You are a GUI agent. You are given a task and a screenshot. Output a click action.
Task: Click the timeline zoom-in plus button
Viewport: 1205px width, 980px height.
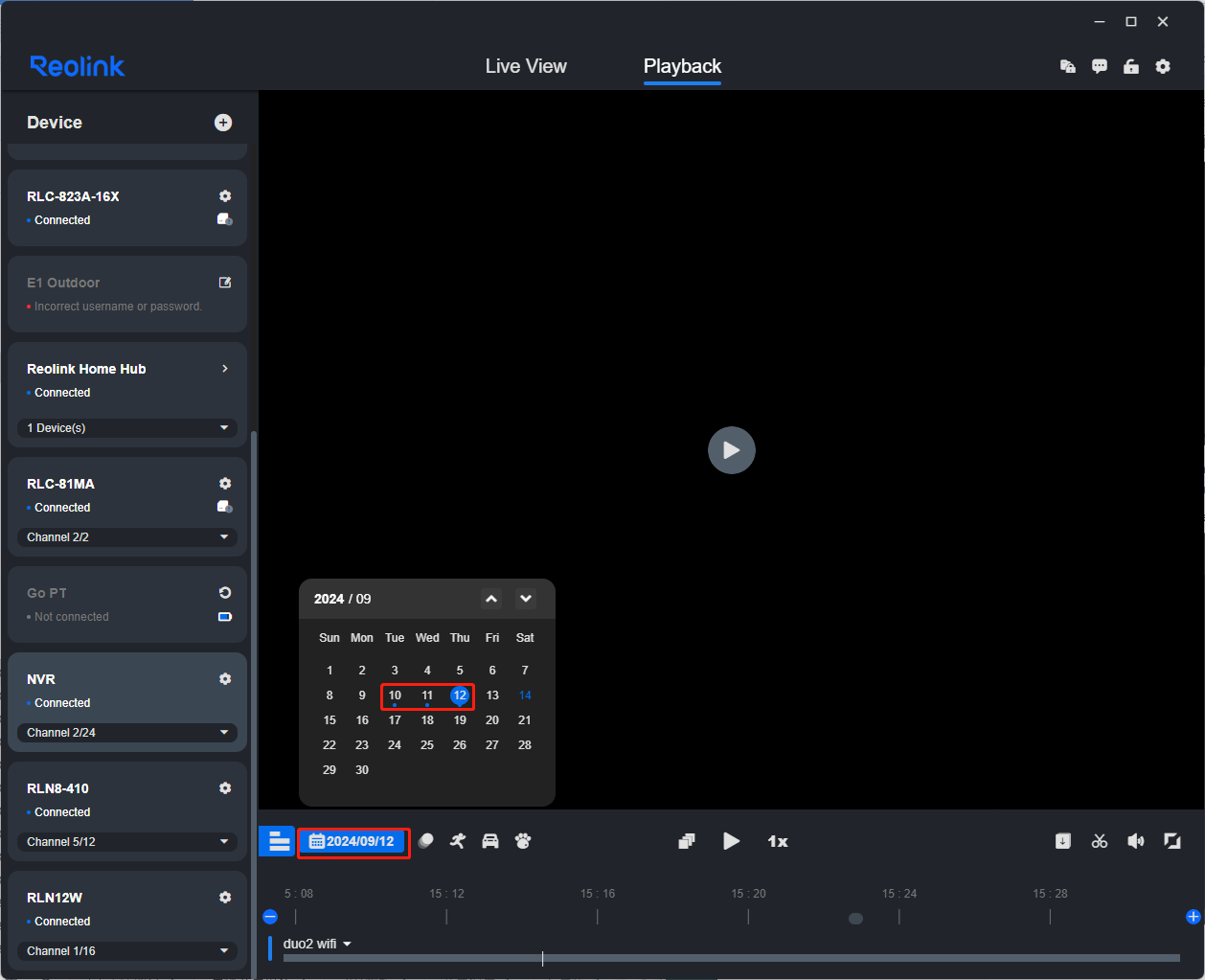(1193, 917)
